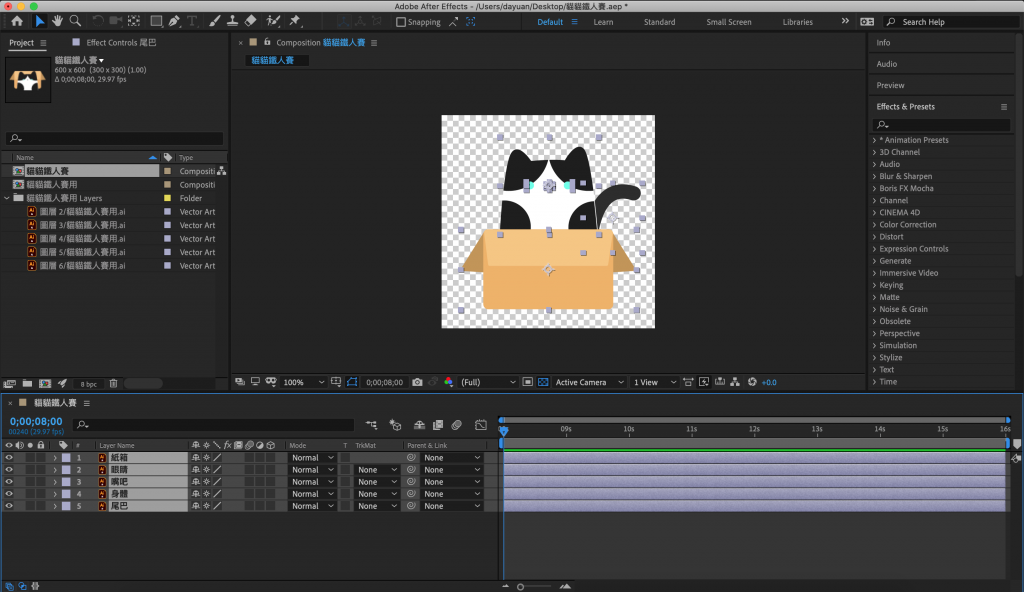Viewport: 1024px width, 592px height.
Task: Enable the Snapping checkbox
Action: click(401, 22)
